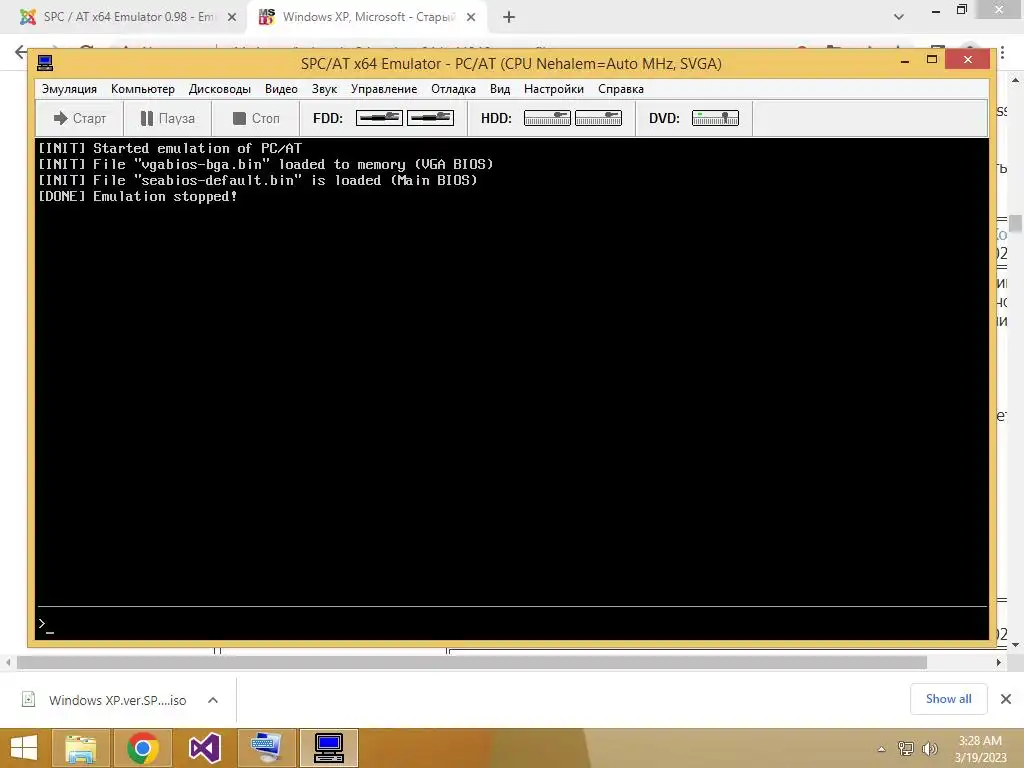Start emulation with the Старт button
1024x768 pixels.
coord(79,118)
